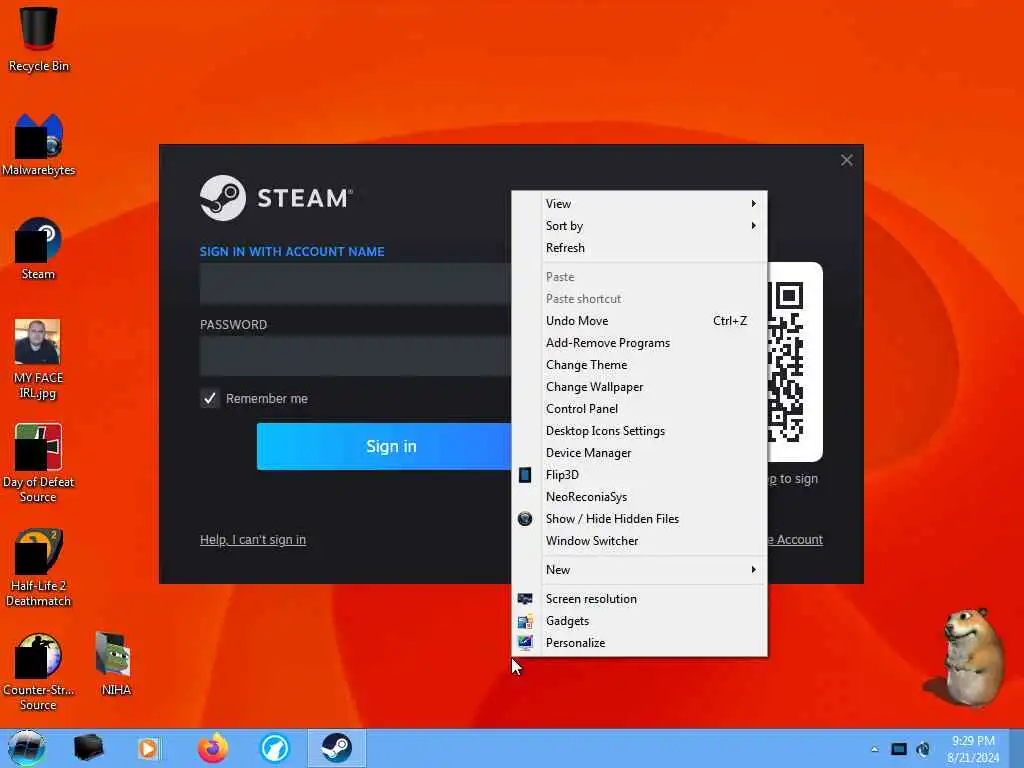
Task: Open Gadgets from context menu
Action: tap(639, 621)
